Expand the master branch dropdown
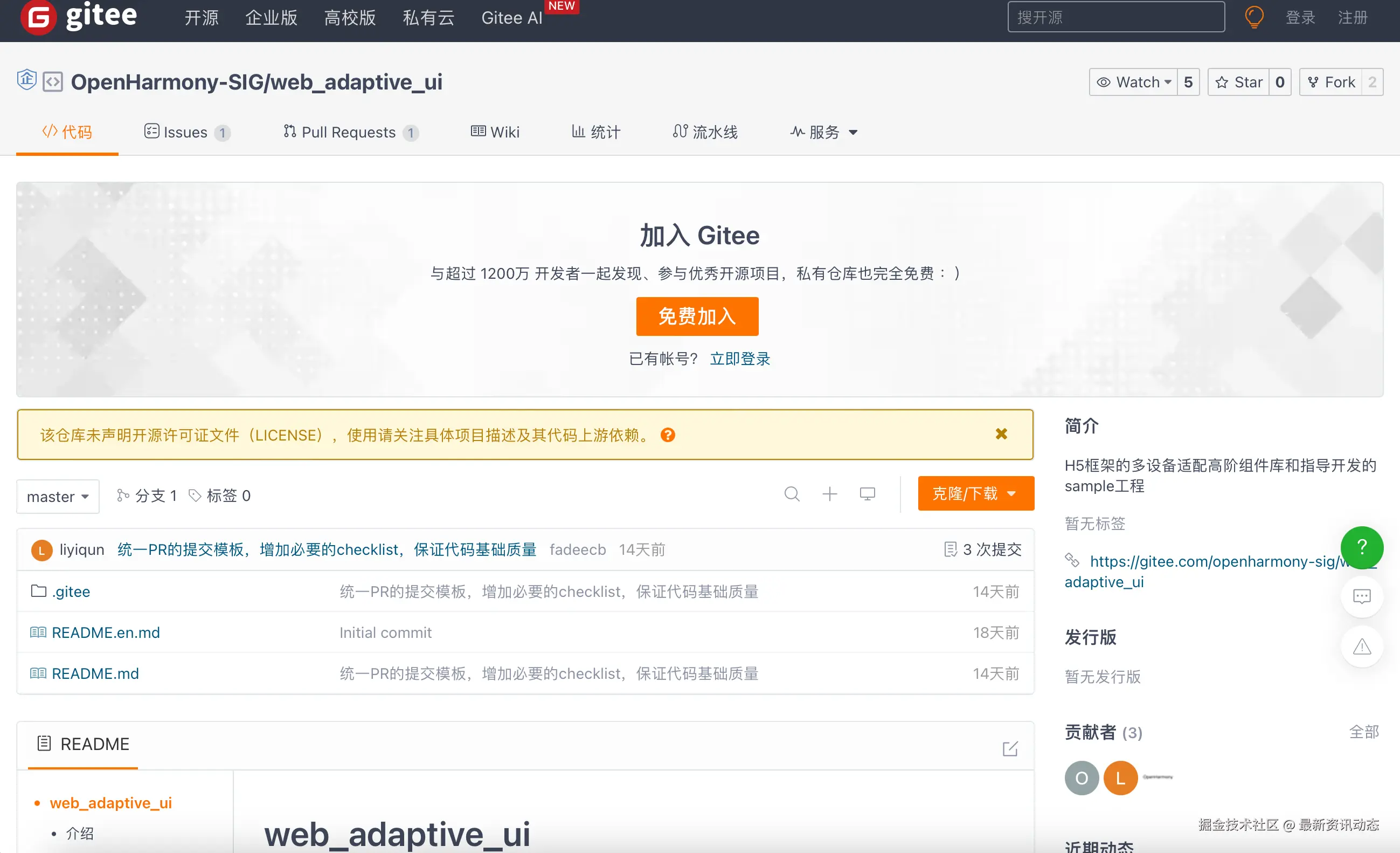This screenshot has width=1400, height=853. point(57,496)
